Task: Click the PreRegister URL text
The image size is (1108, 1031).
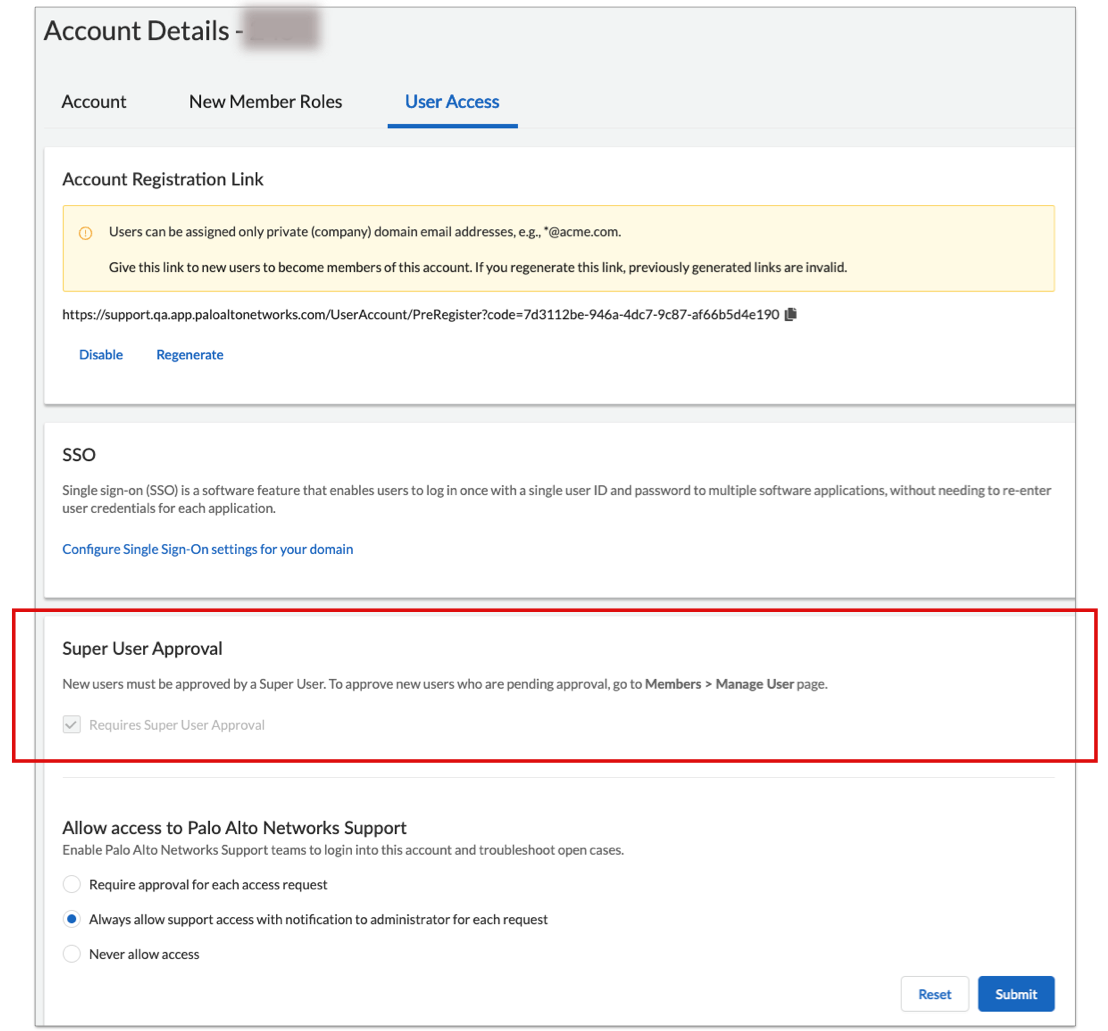Action: coord(420,315)
